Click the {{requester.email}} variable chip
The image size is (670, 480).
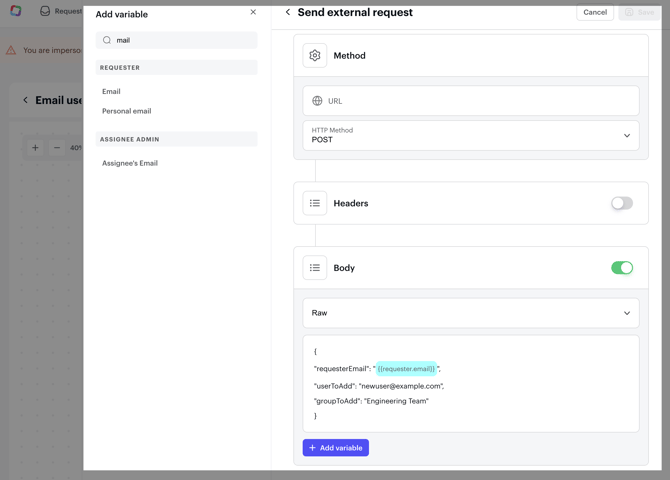(x=406, y=369)
